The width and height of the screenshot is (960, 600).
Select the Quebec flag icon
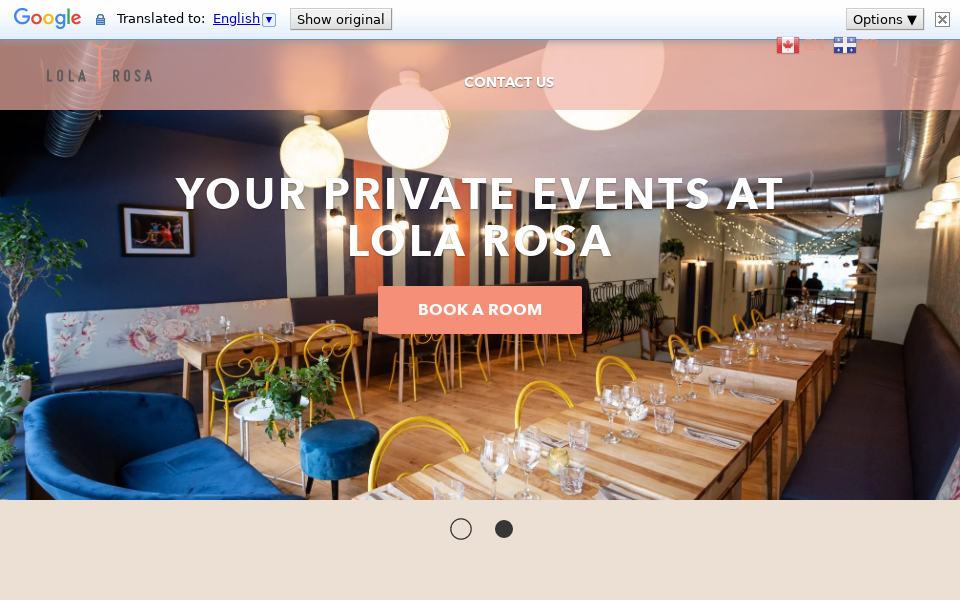point(844,45)
